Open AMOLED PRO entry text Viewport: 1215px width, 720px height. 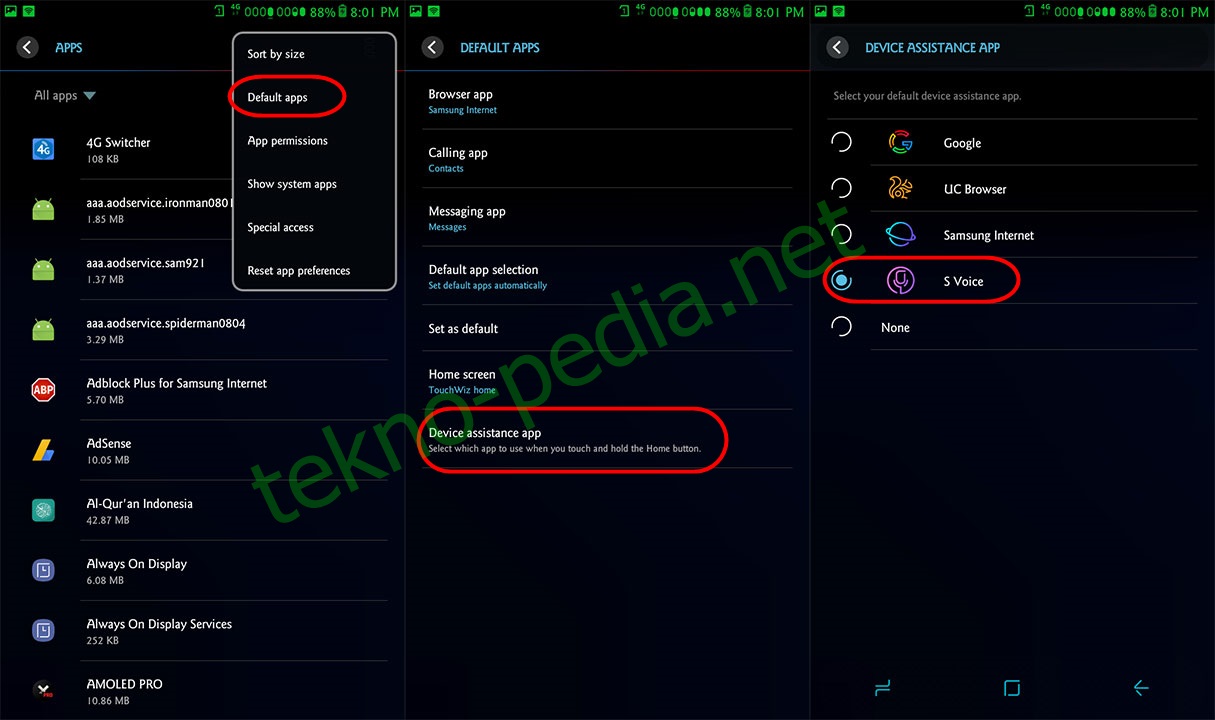[124, 684]
